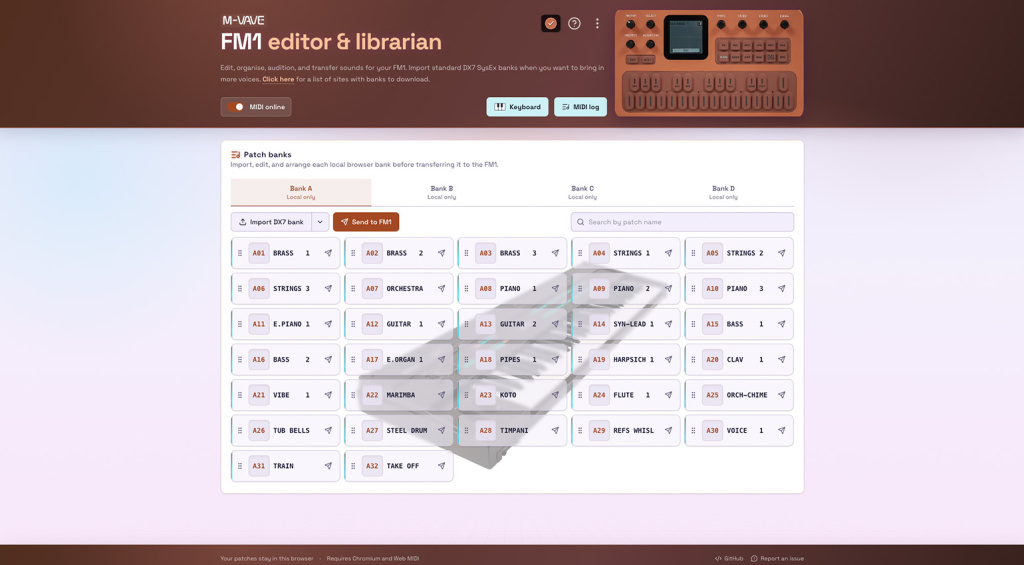Send patch A11 E.PIANO 1 to FM1
Screen dimensions: 1024x565
point(328,324)
